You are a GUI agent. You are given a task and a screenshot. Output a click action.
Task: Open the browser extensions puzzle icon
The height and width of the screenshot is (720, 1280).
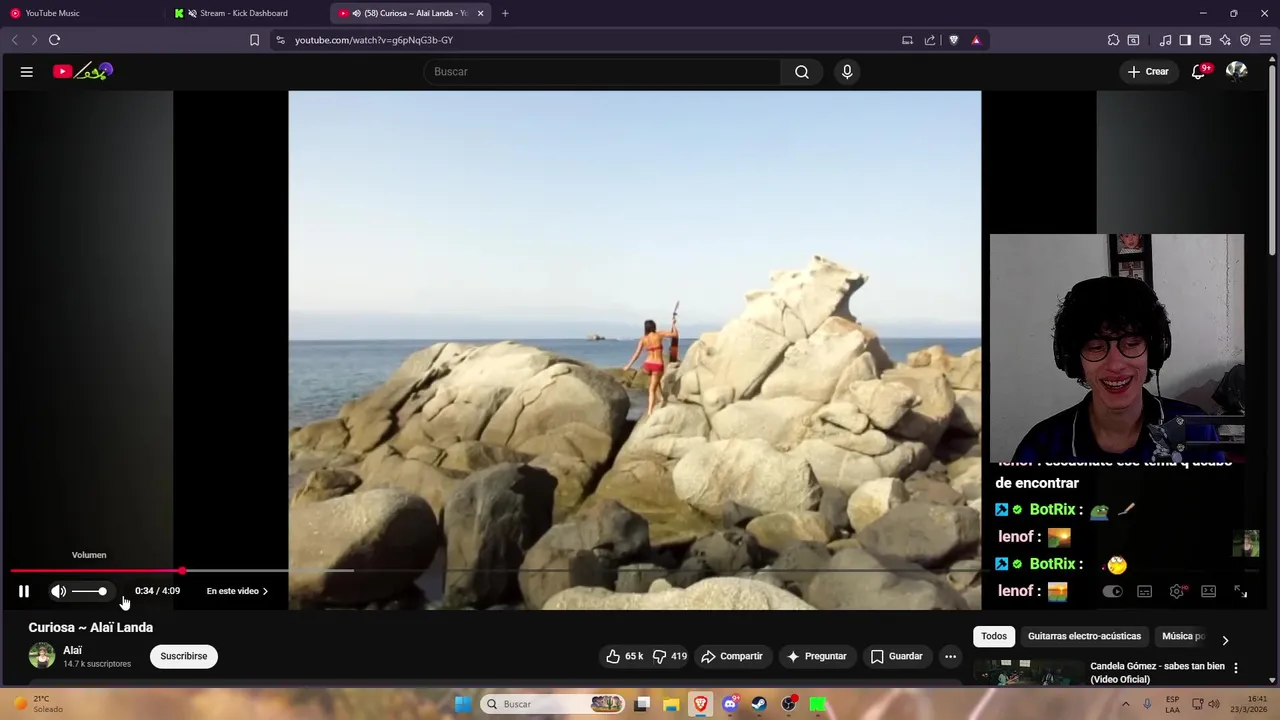1113,40
